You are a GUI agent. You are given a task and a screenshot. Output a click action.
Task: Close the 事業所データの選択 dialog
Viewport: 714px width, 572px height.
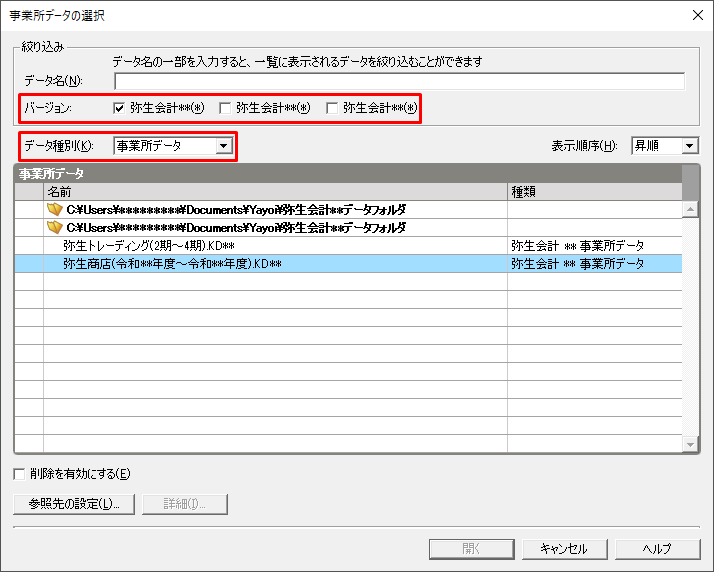pos(698,15)
